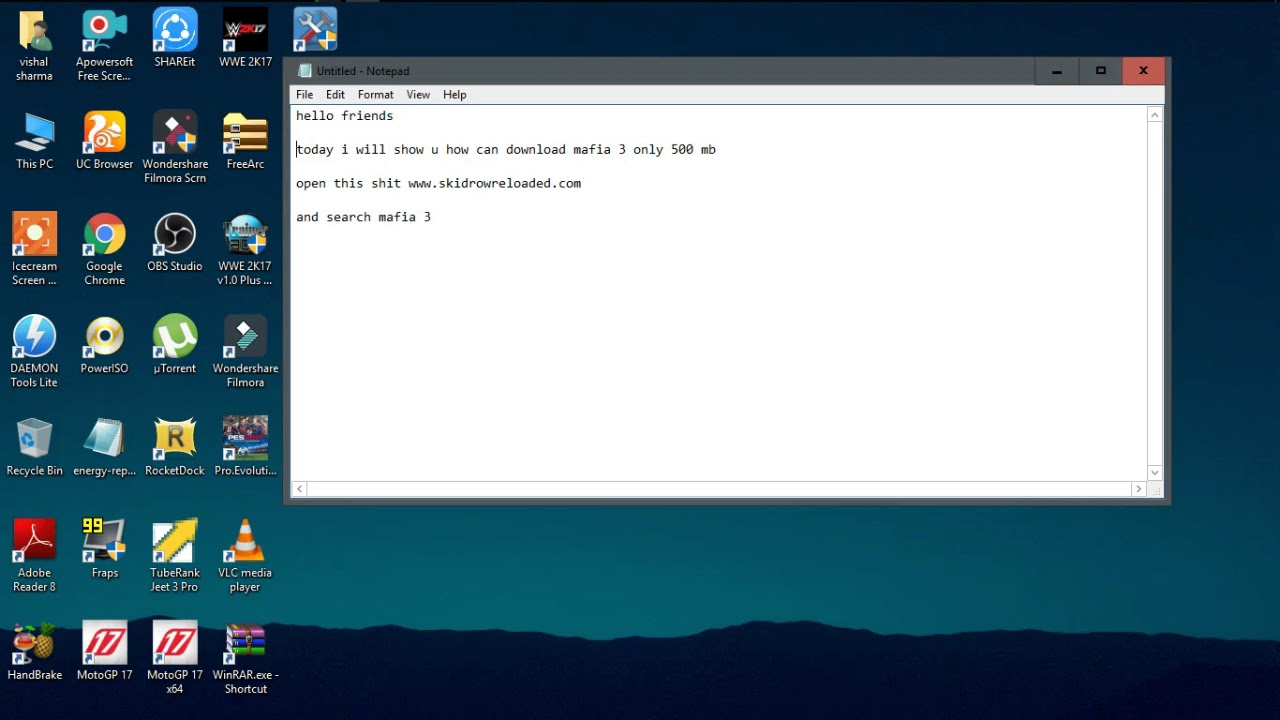Click the horizontal scrollbar left arrow
Image resolution: width=1280 pixels, height=720 pixels.
click(x=300, y=489)
